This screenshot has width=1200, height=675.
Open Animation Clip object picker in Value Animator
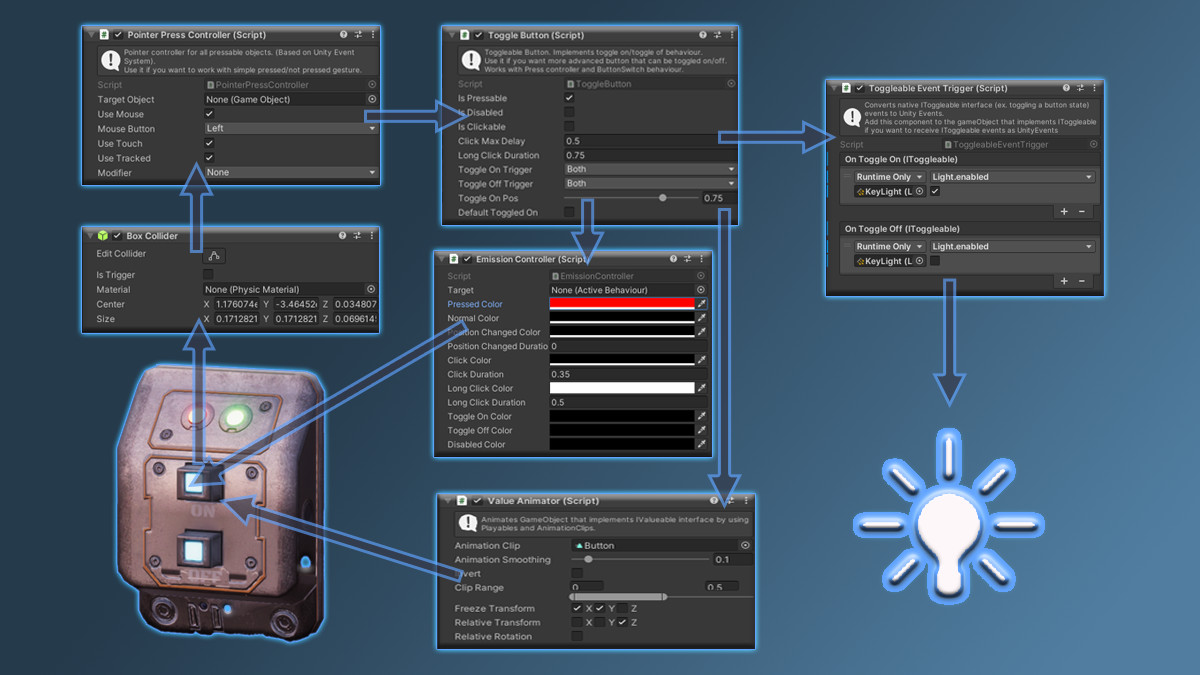point(745,546)
